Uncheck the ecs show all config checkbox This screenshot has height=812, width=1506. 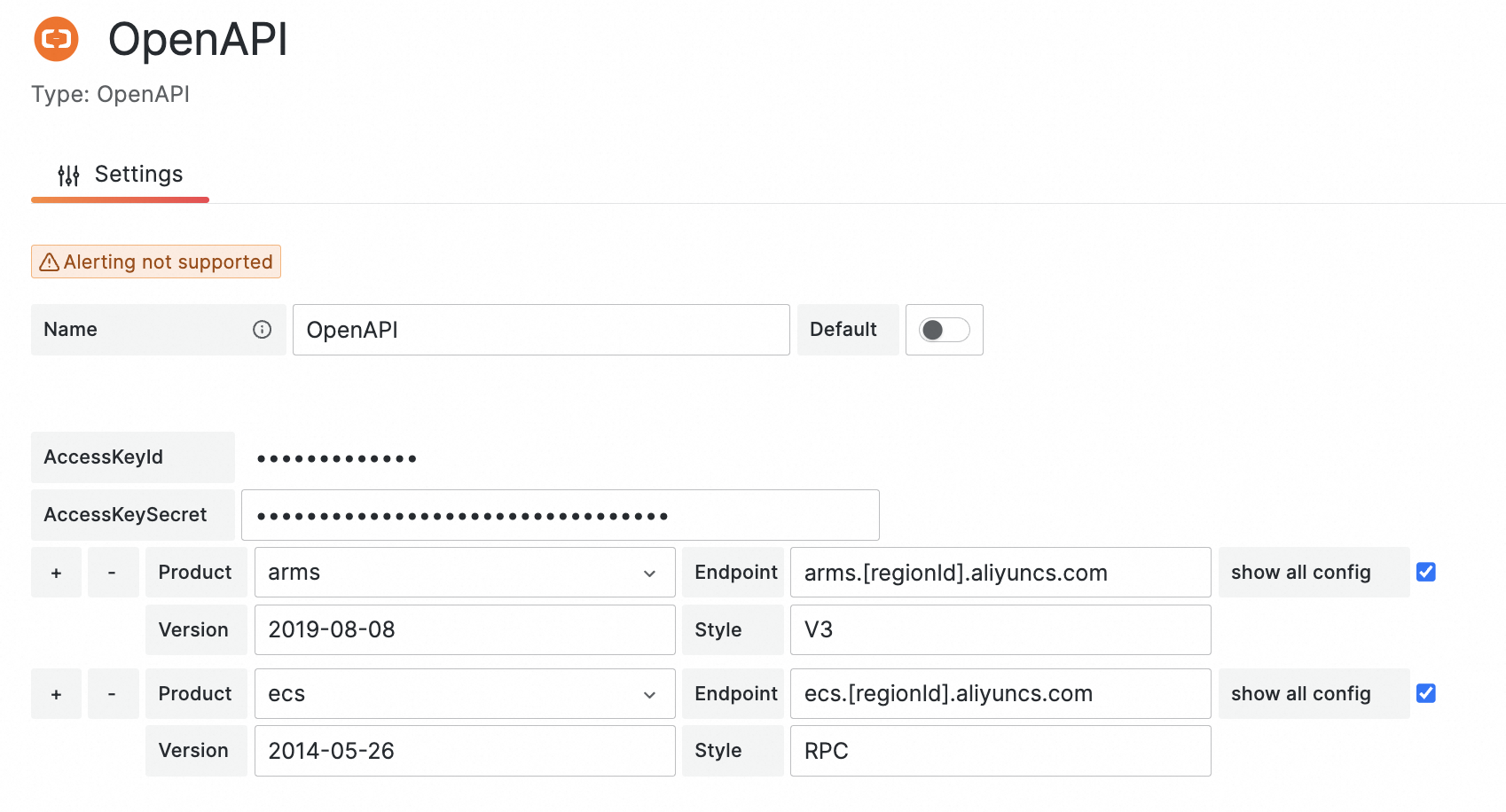coord(1425,693)
